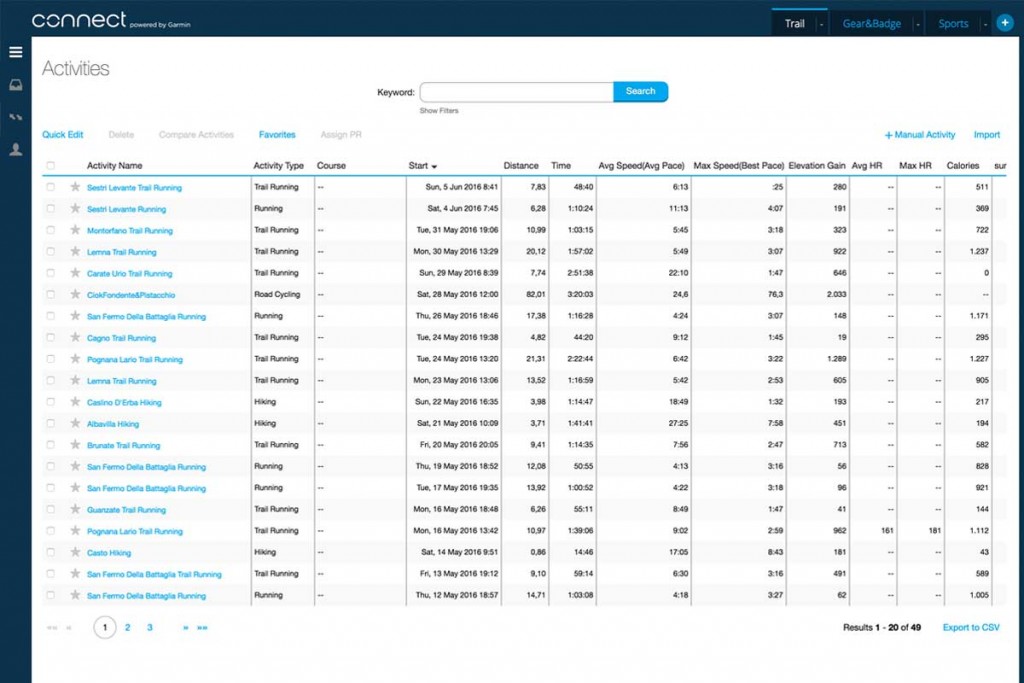Click Compare Activities option

(x=196, y=135)
